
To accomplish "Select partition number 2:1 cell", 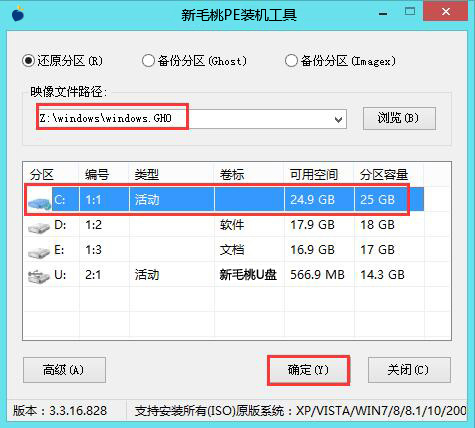I will pyautogui.click(x=93, y=275).
